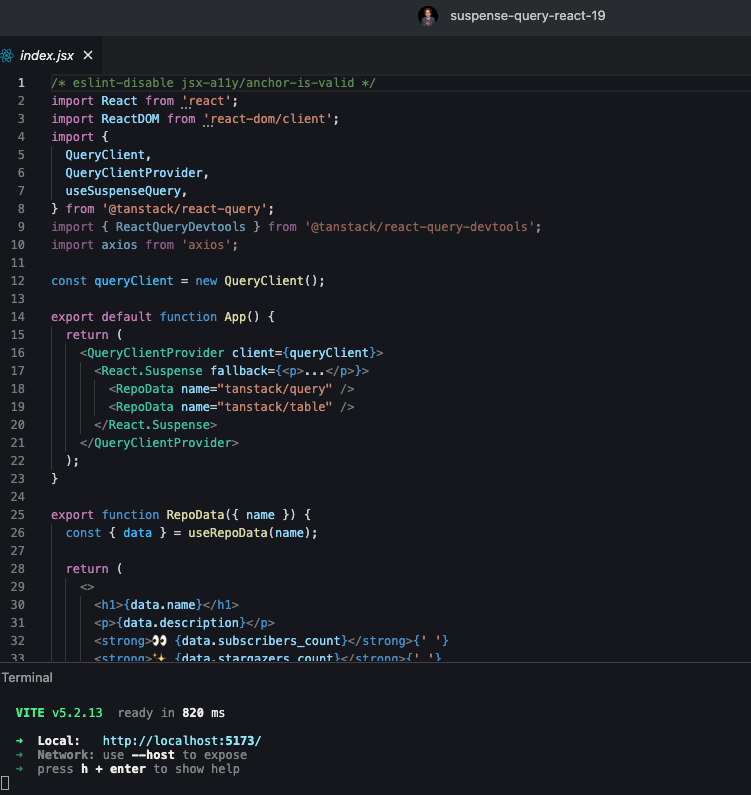Click the React.Suspense opening tag
The width and height of the screenshot is (751, 795).
point(152,371)
